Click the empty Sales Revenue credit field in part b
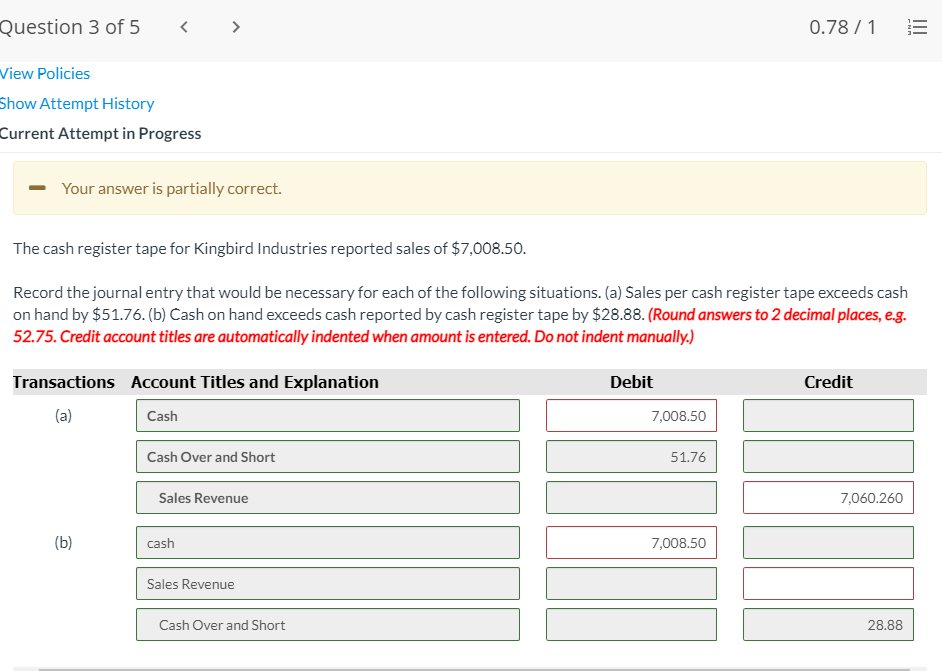 click(x=828, y=583)
